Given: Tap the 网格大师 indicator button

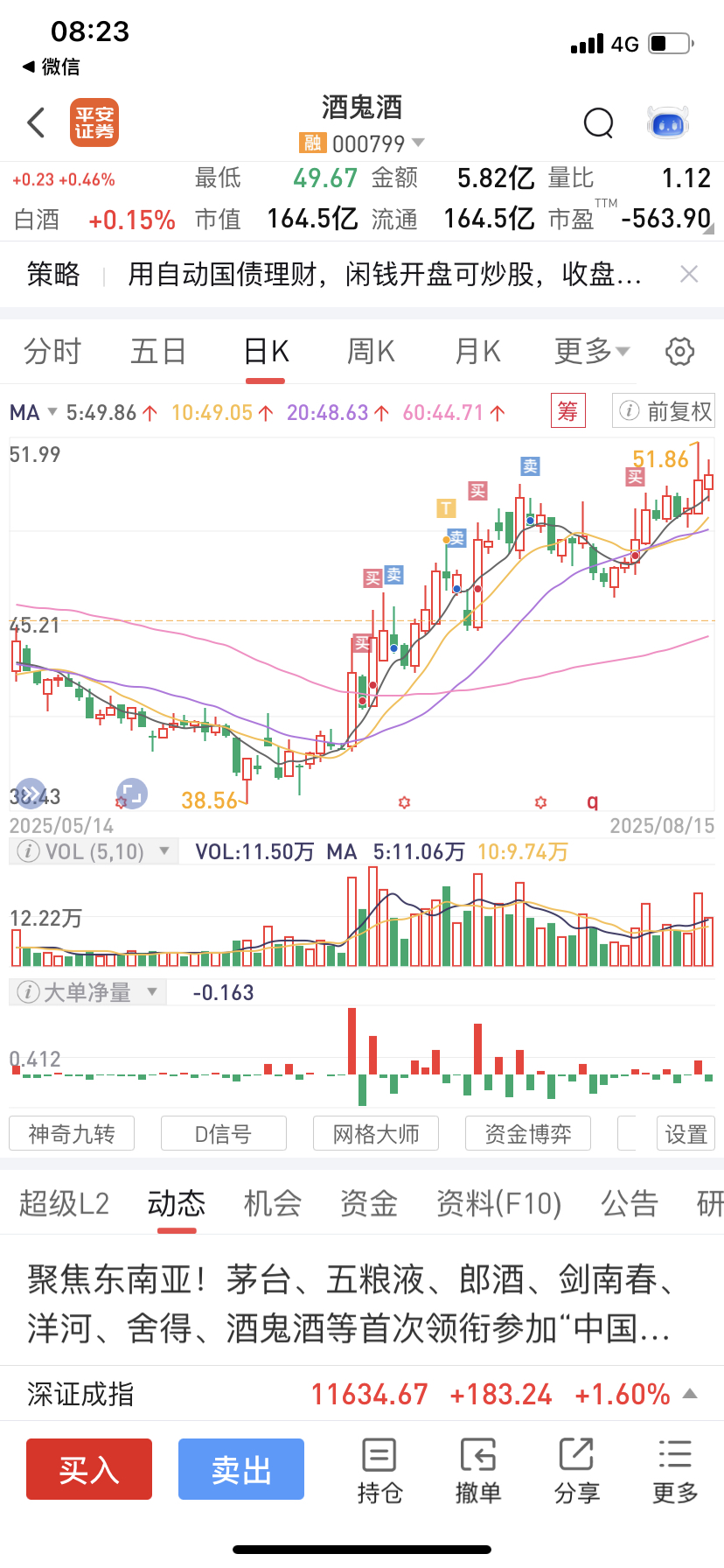Looking at the screenshot, I should (x=376, y=1133).
